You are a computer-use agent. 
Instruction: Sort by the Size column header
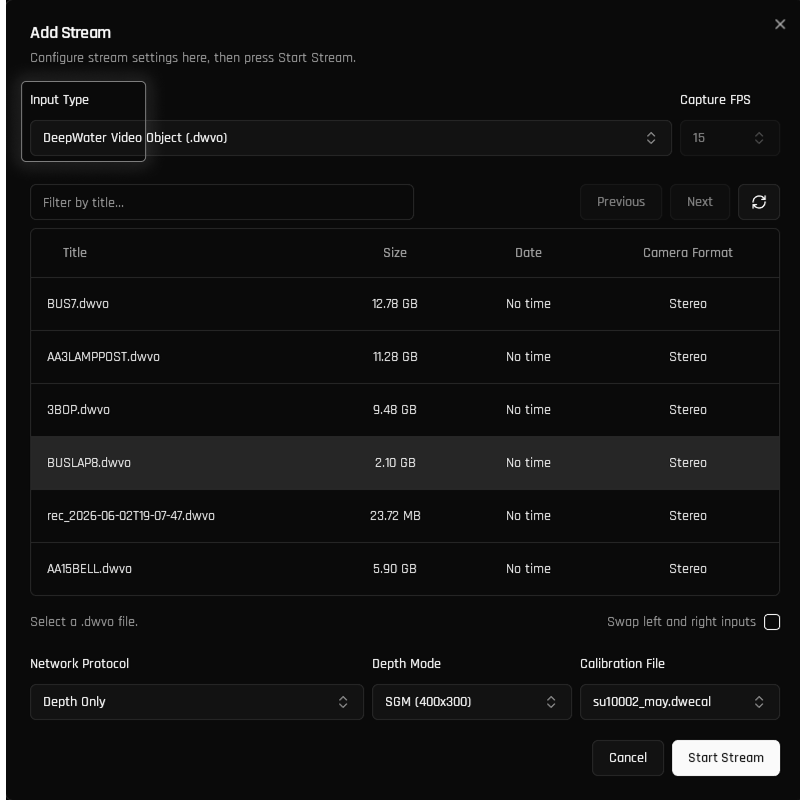tap(395, 253)
